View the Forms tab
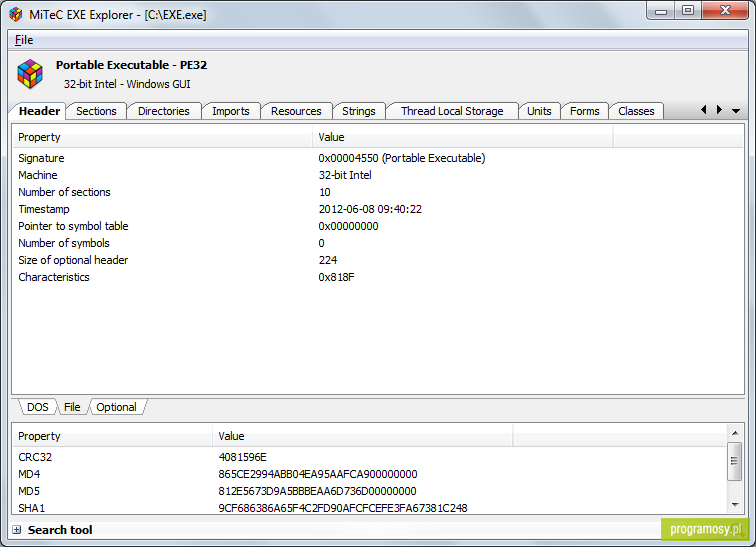Image resolution: width=756 pixels, height=547 pixels. coord(584,111)
